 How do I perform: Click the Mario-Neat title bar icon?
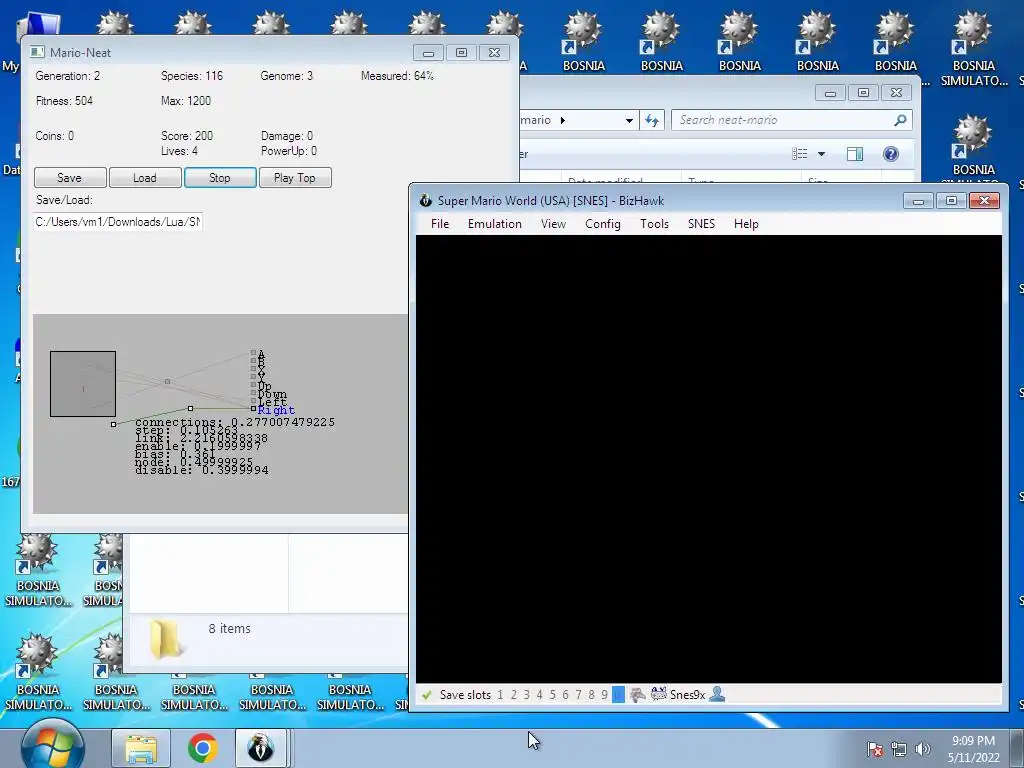point(38,52)
